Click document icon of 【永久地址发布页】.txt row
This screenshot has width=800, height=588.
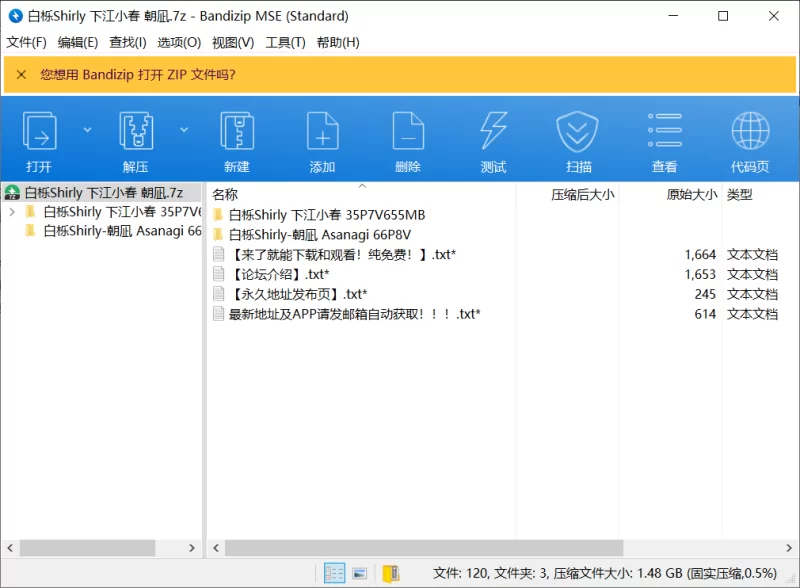pyautogui.click(x=218, y=294)
